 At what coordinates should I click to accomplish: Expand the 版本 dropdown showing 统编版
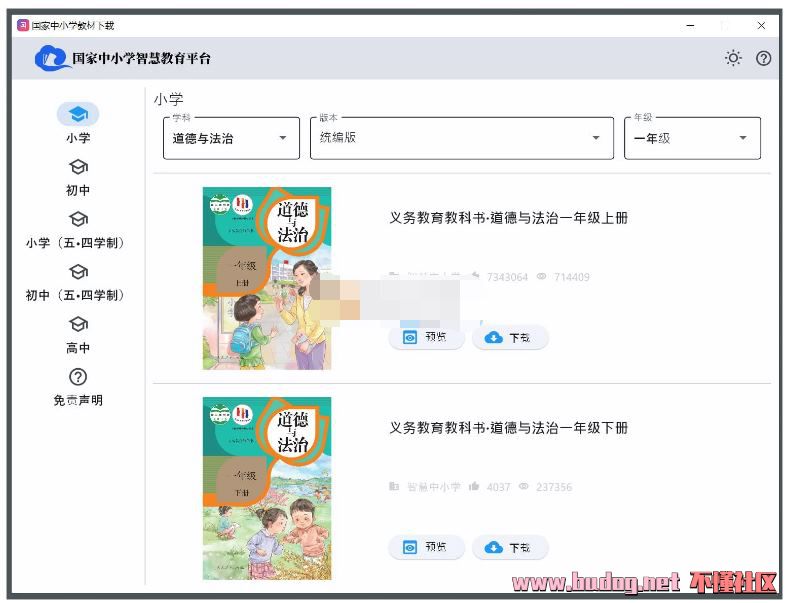click(462, 138)
